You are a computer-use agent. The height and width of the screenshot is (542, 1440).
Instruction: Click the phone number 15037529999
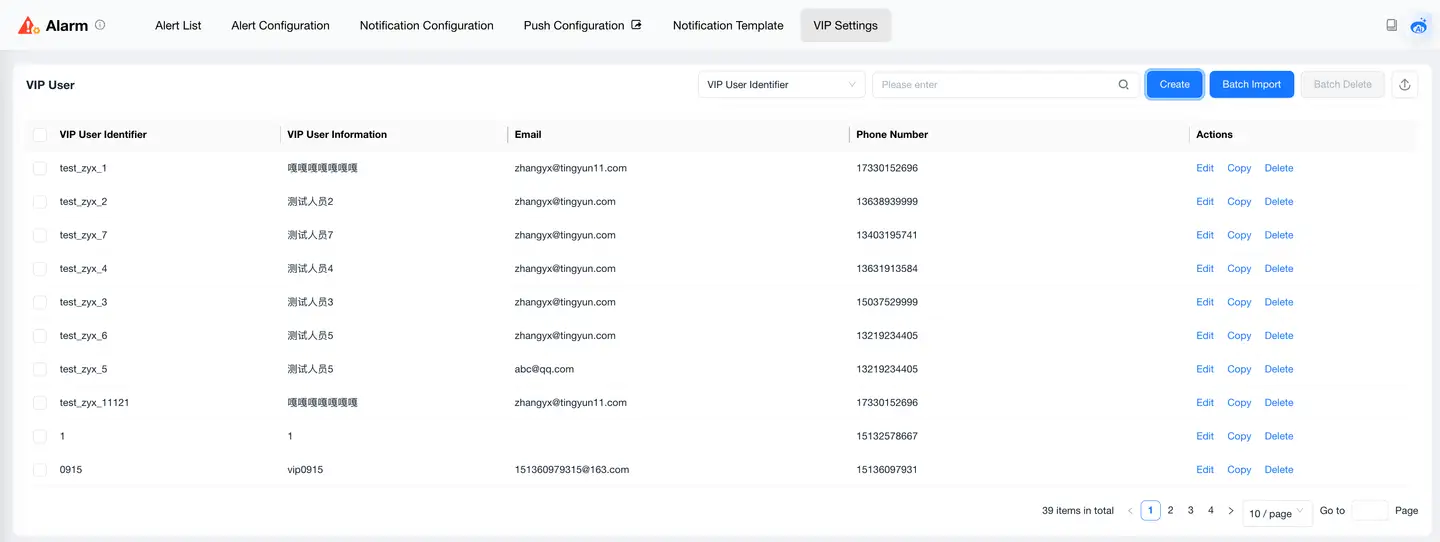coord(887,302)
